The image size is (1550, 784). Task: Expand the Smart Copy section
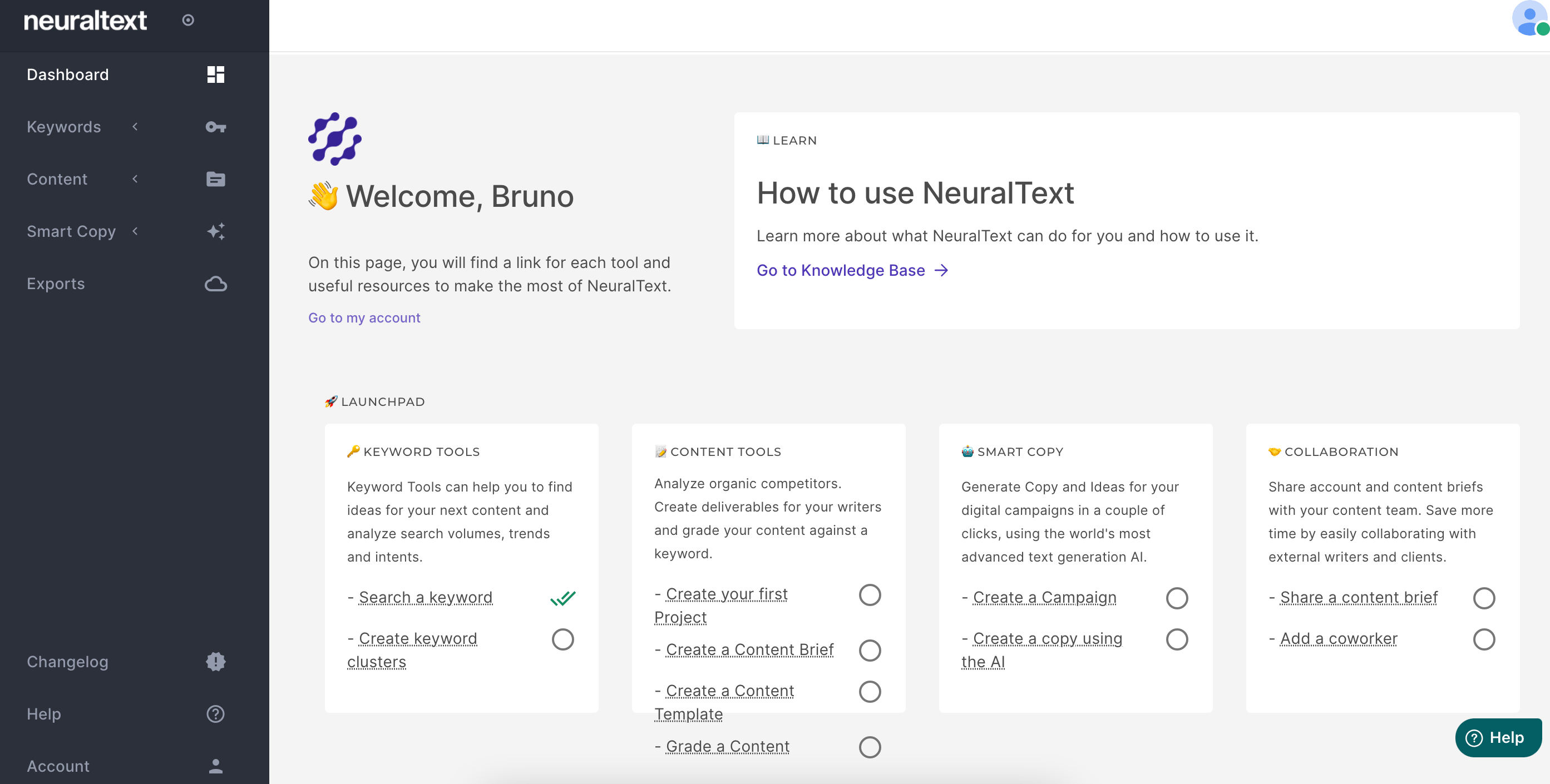pyautogui.click(x=135, y=231)
